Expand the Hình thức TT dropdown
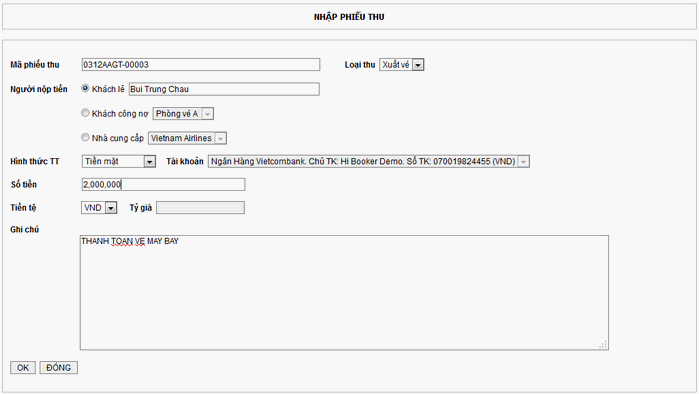Screen dimensions: 699x394 150,162
